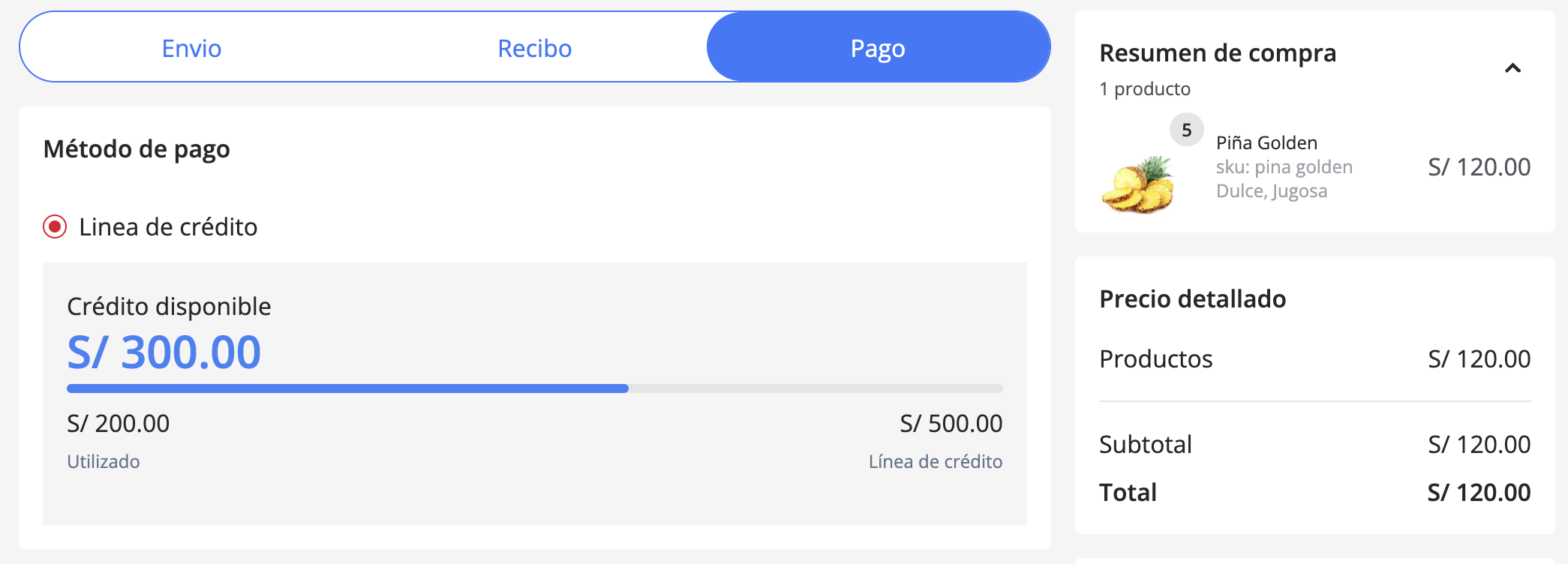Click the Resumen de compra heading
Screen dimensions: 1568x564
1217,53
